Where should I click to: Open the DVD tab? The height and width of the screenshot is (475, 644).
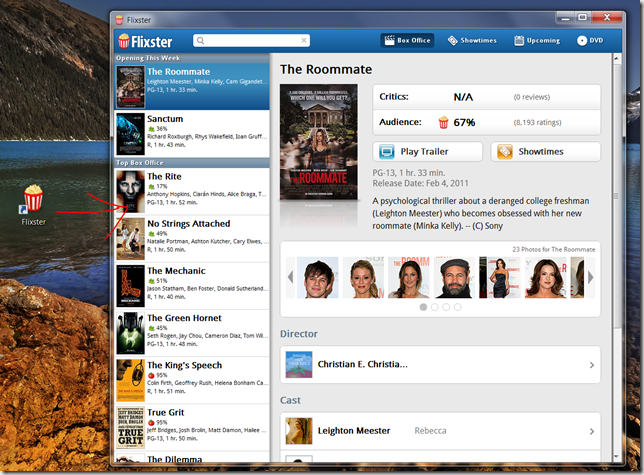pos(590,40)
